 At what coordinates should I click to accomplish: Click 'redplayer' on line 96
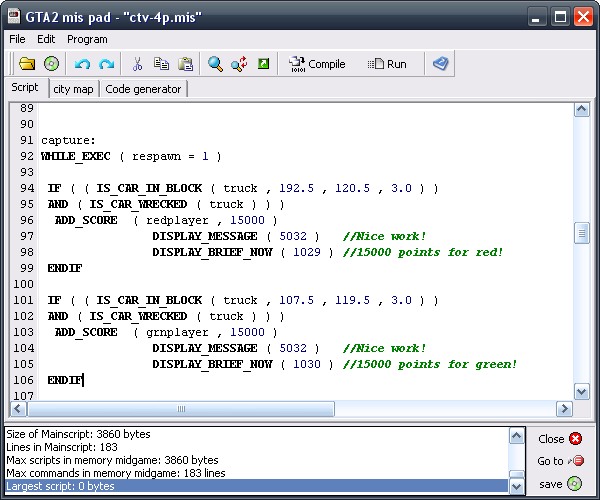point(177,220)
